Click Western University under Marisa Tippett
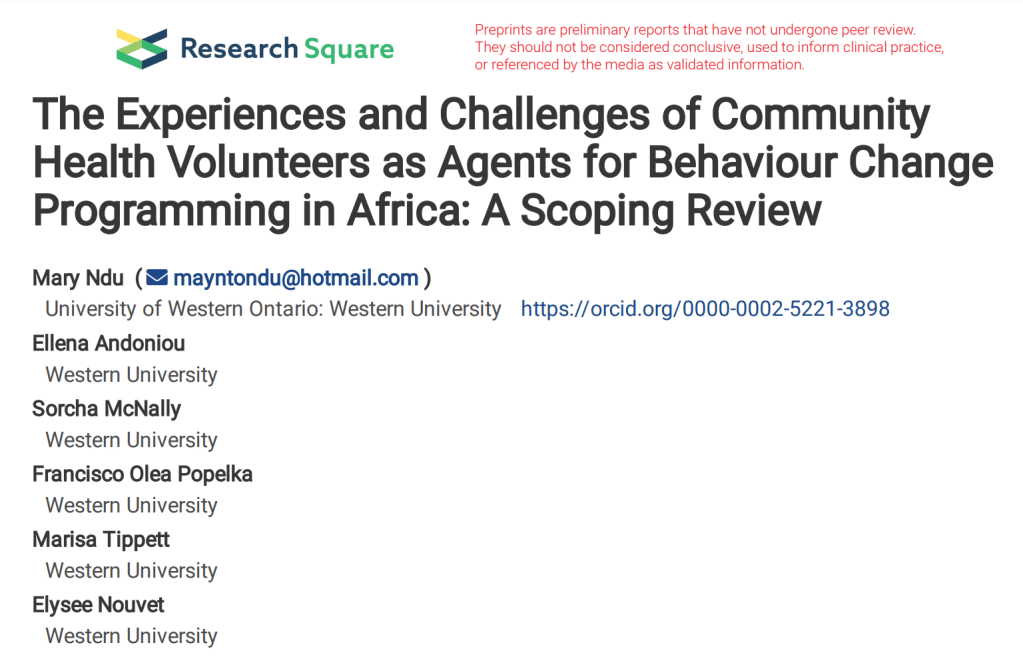 coord(131,571)
